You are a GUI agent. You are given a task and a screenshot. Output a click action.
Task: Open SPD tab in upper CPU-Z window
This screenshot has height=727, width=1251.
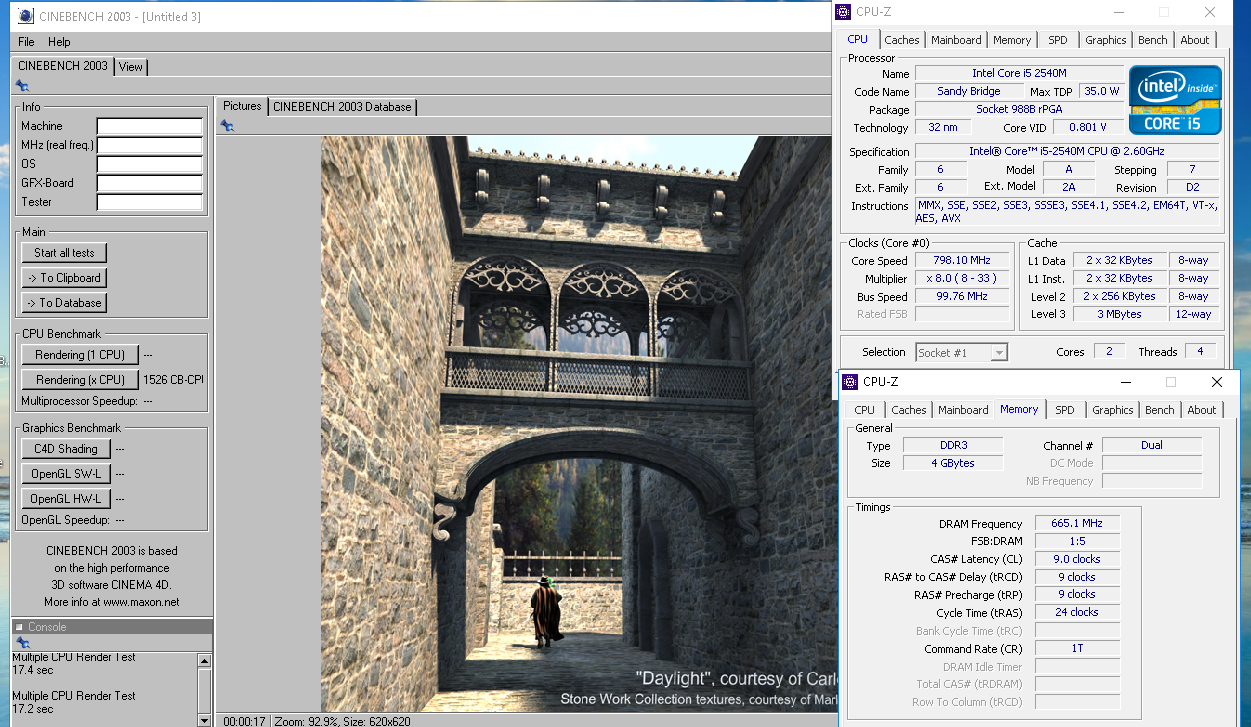point(1058,40)
